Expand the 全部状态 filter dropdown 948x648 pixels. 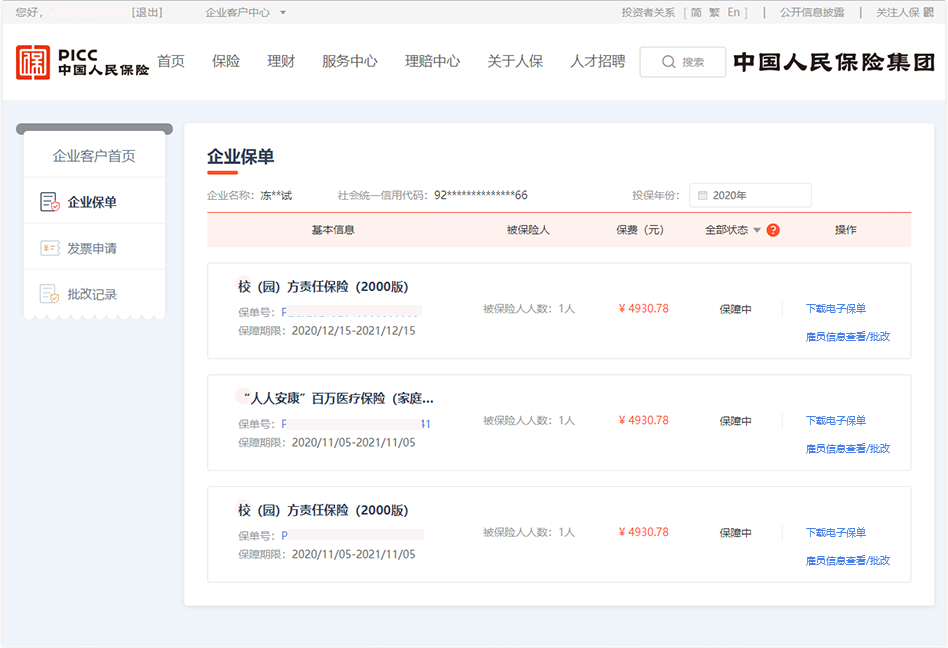click(x=733, y=230)
